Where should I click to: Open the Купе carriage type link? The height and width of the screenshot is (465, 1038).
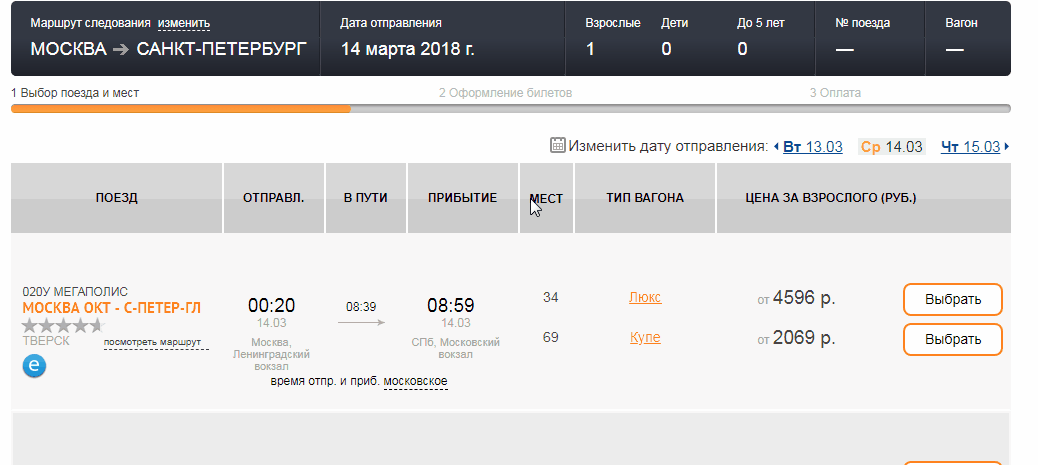[x=645, y=338]
